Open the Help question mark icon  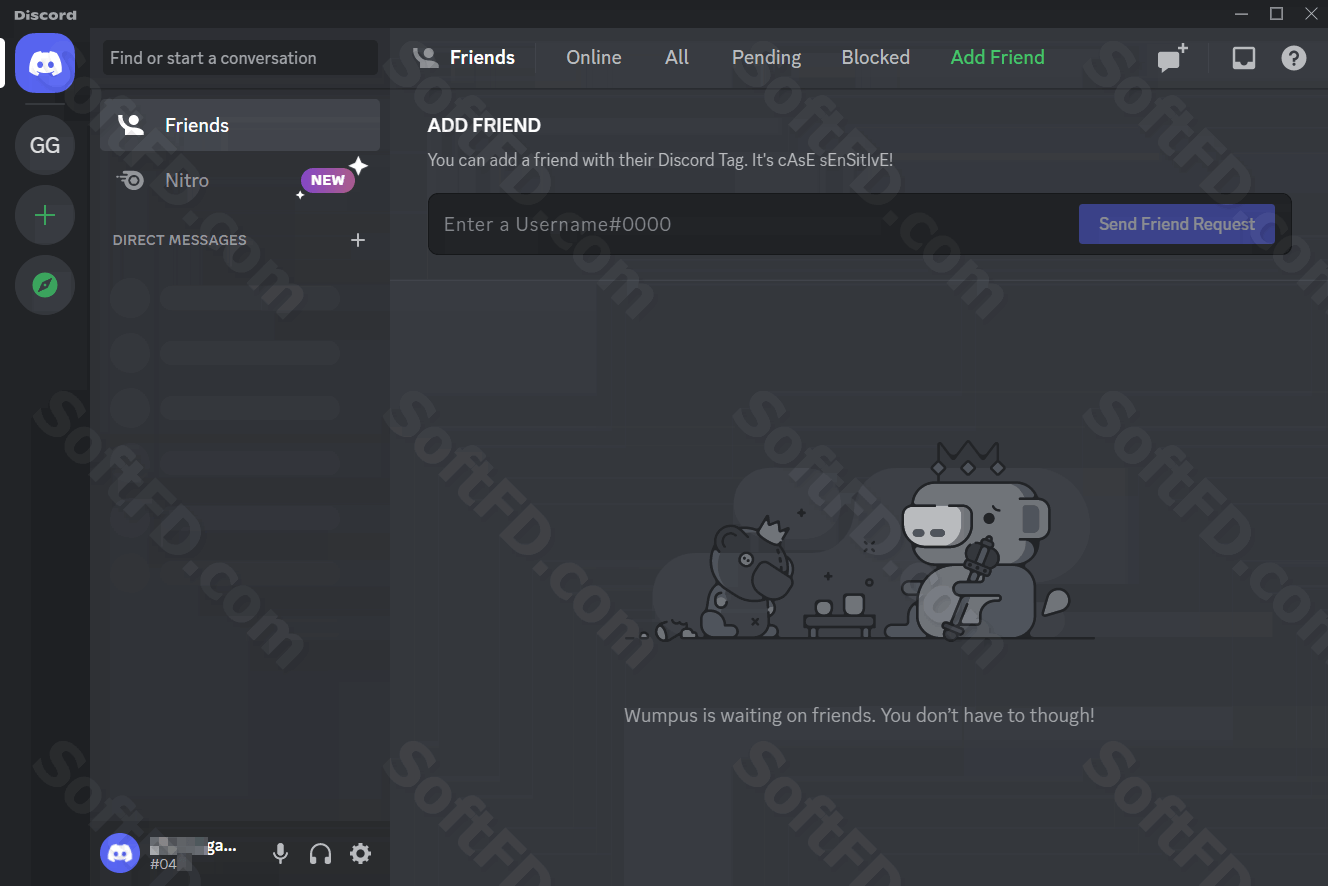[x=1294, y=58]
